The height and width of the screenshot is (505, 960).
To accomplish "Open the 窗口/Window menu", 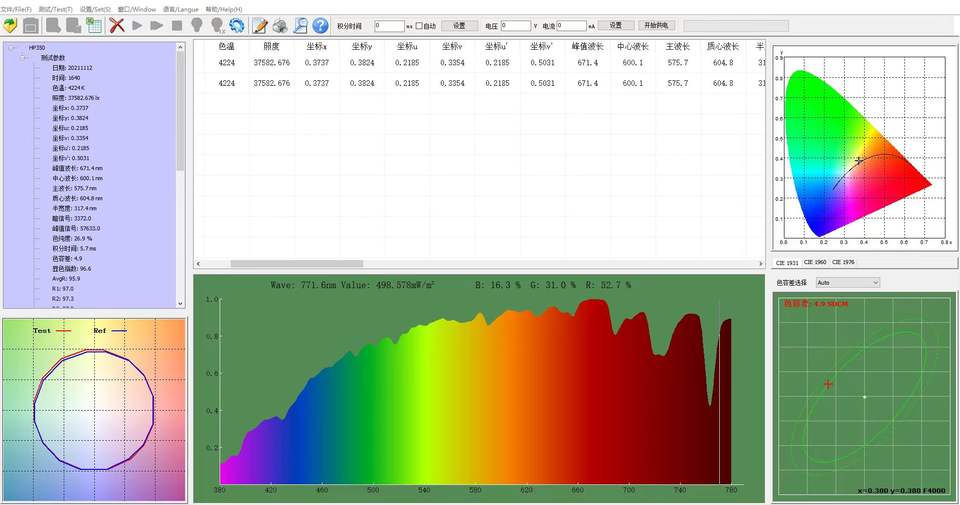I will (137, 10).
